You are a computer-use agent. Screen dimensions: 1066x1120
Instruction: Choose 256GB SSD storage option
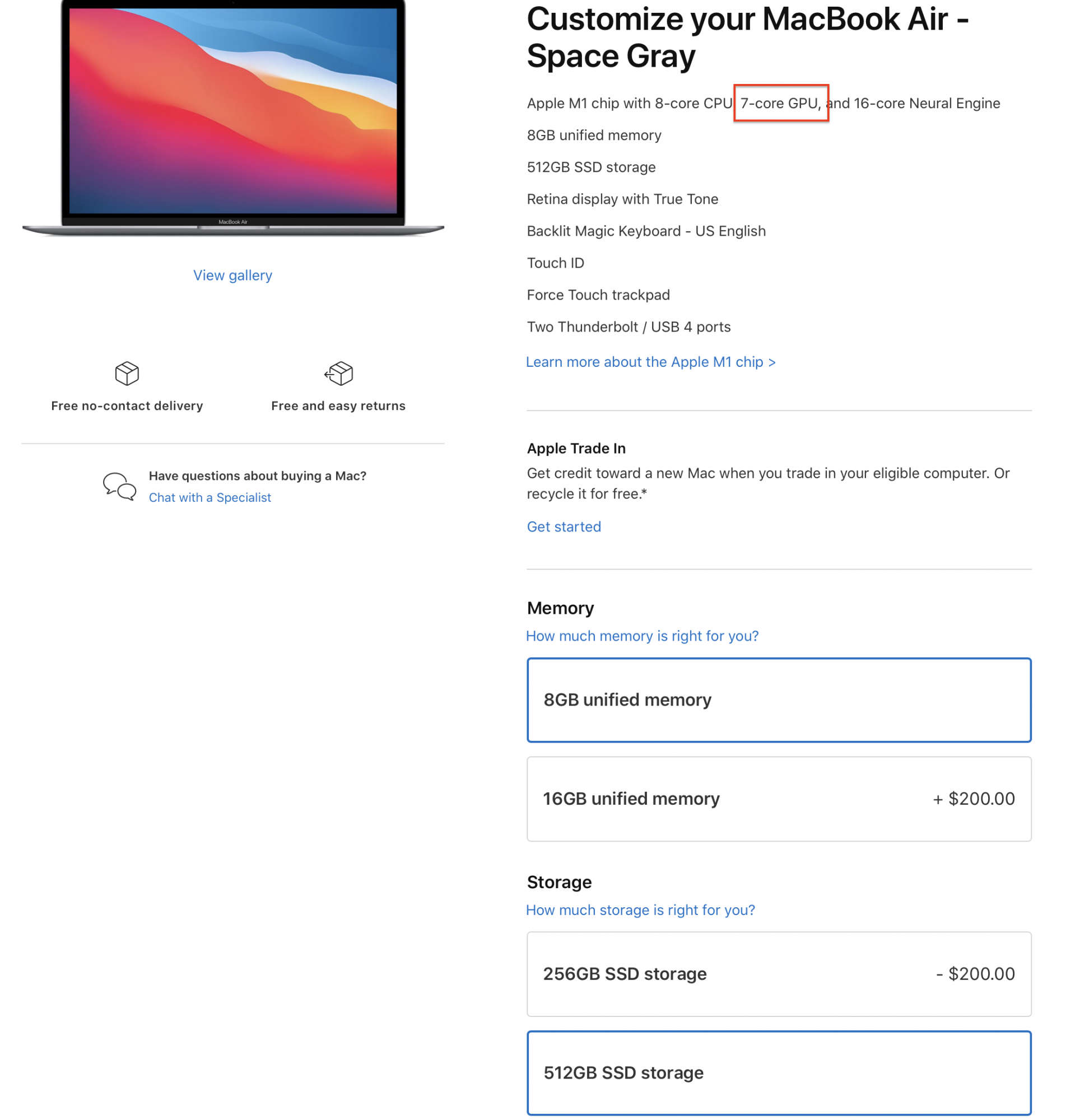click(x=779, y=973)
